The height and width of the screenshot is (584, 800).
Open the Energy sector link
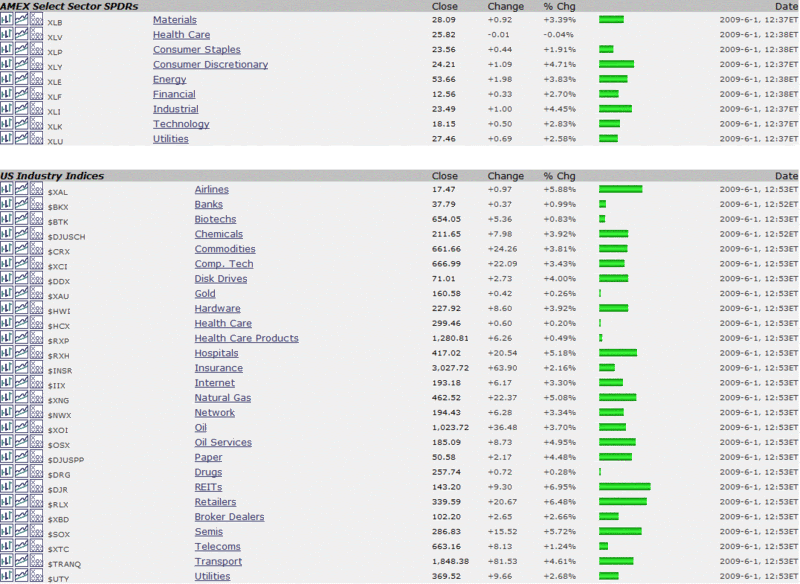tap(169, 80)
